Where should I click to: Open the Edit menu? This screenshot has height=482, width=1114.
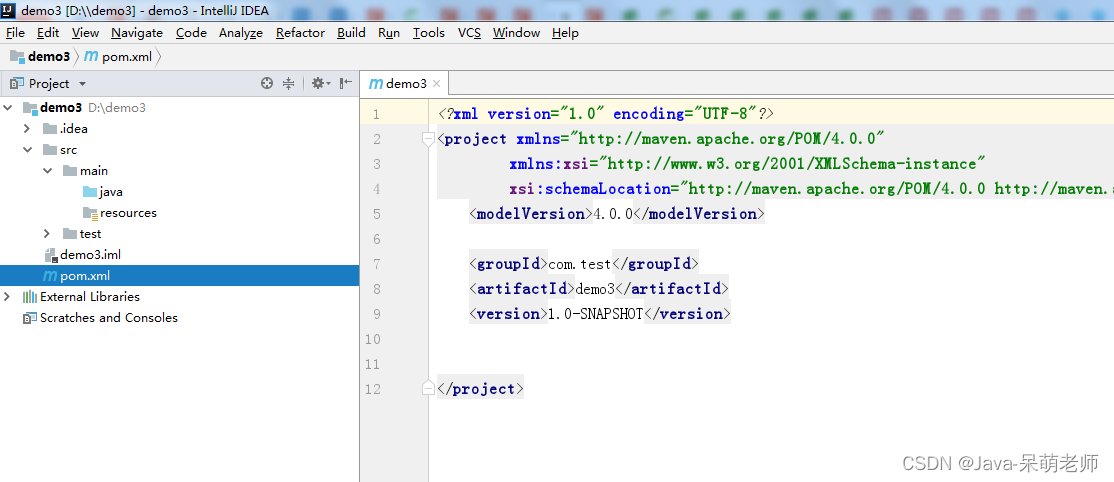[x=48, y=33]
